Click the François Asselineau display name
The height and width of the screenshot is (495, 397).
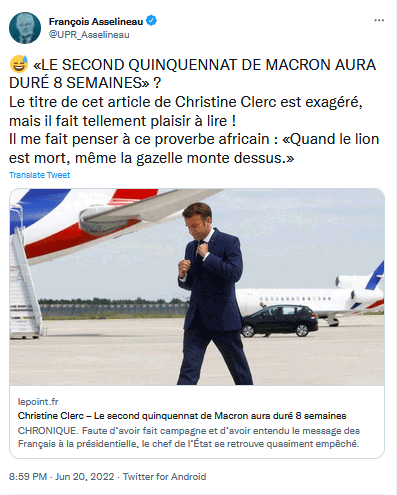[x=96, y=21]
